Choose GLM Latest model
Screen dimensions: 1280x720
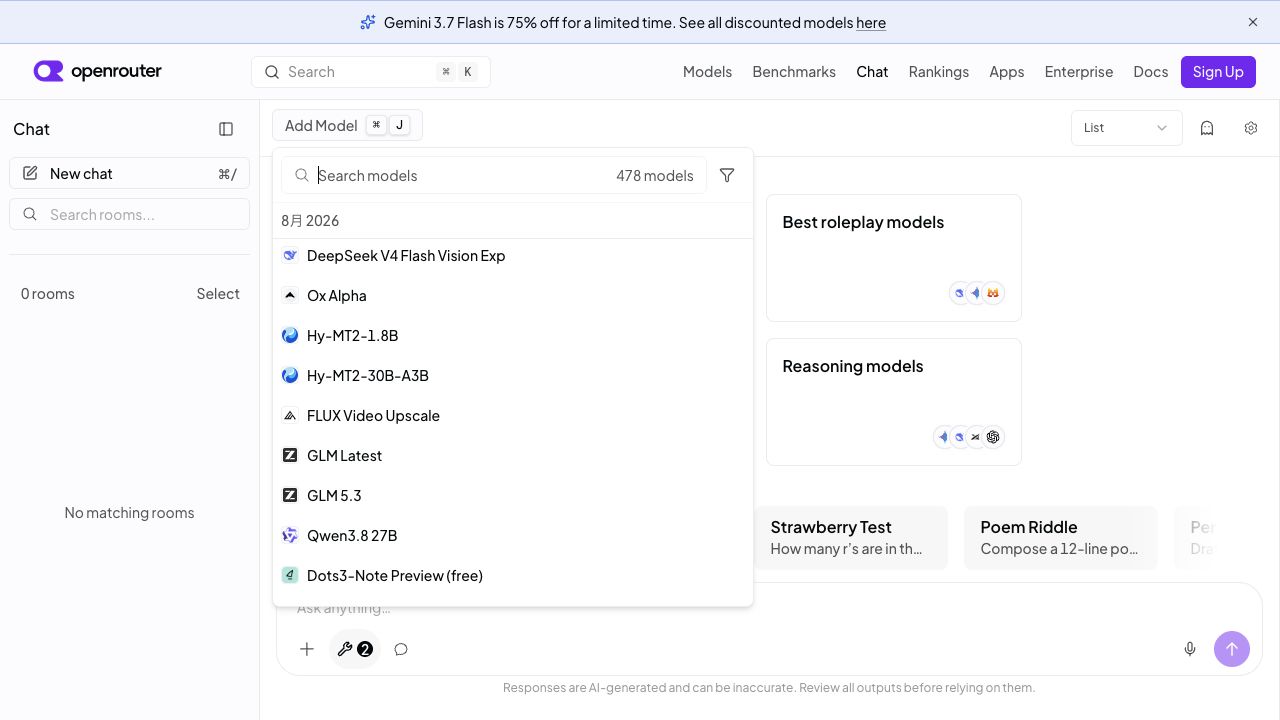(x=512, y=455)
